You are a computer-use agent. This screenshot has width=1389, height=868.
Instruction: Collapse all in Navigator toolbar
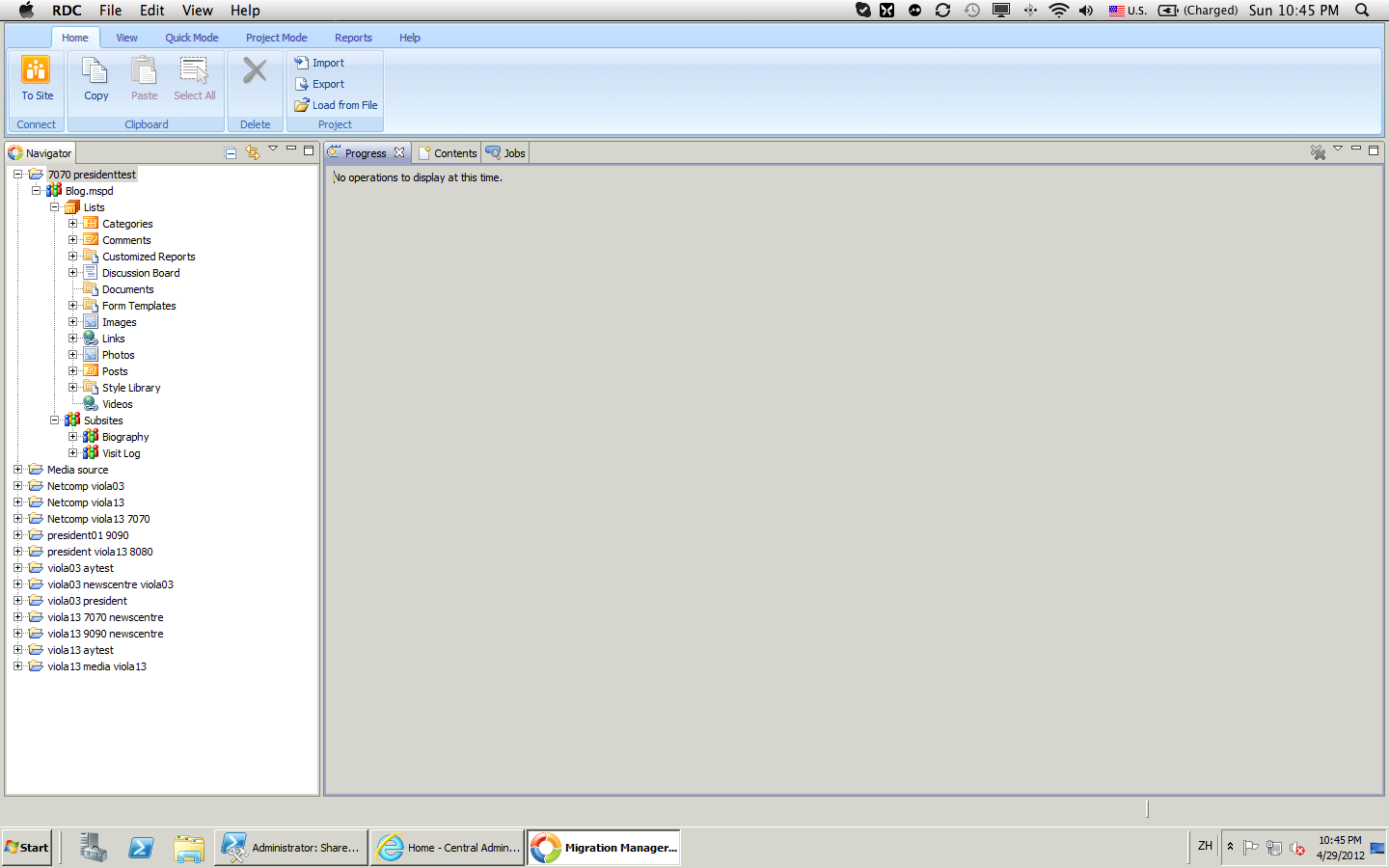click(x=231, y=152)
